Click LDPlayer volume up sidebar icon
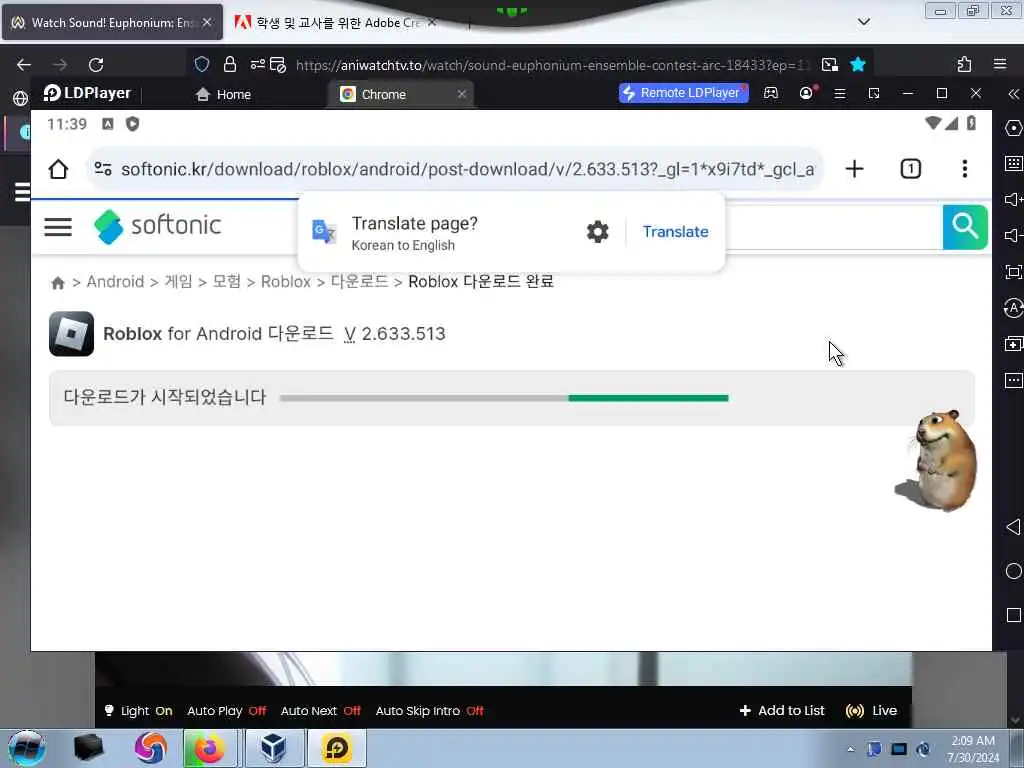Screen dimensions: 1024x768 (x=1013, y=199)
